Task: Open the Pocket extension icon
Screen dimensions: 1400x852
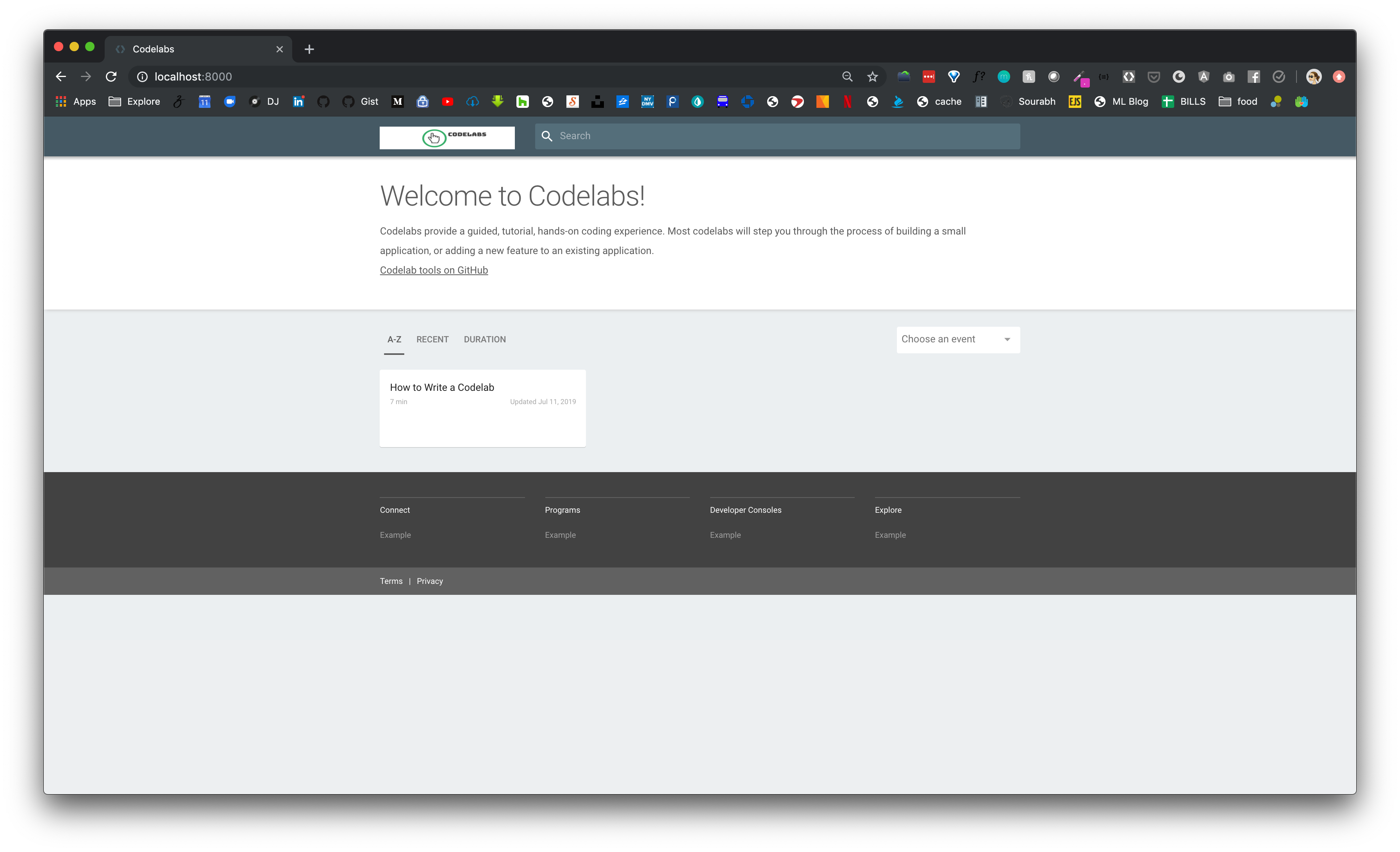Action: [x=1154, y=76]
